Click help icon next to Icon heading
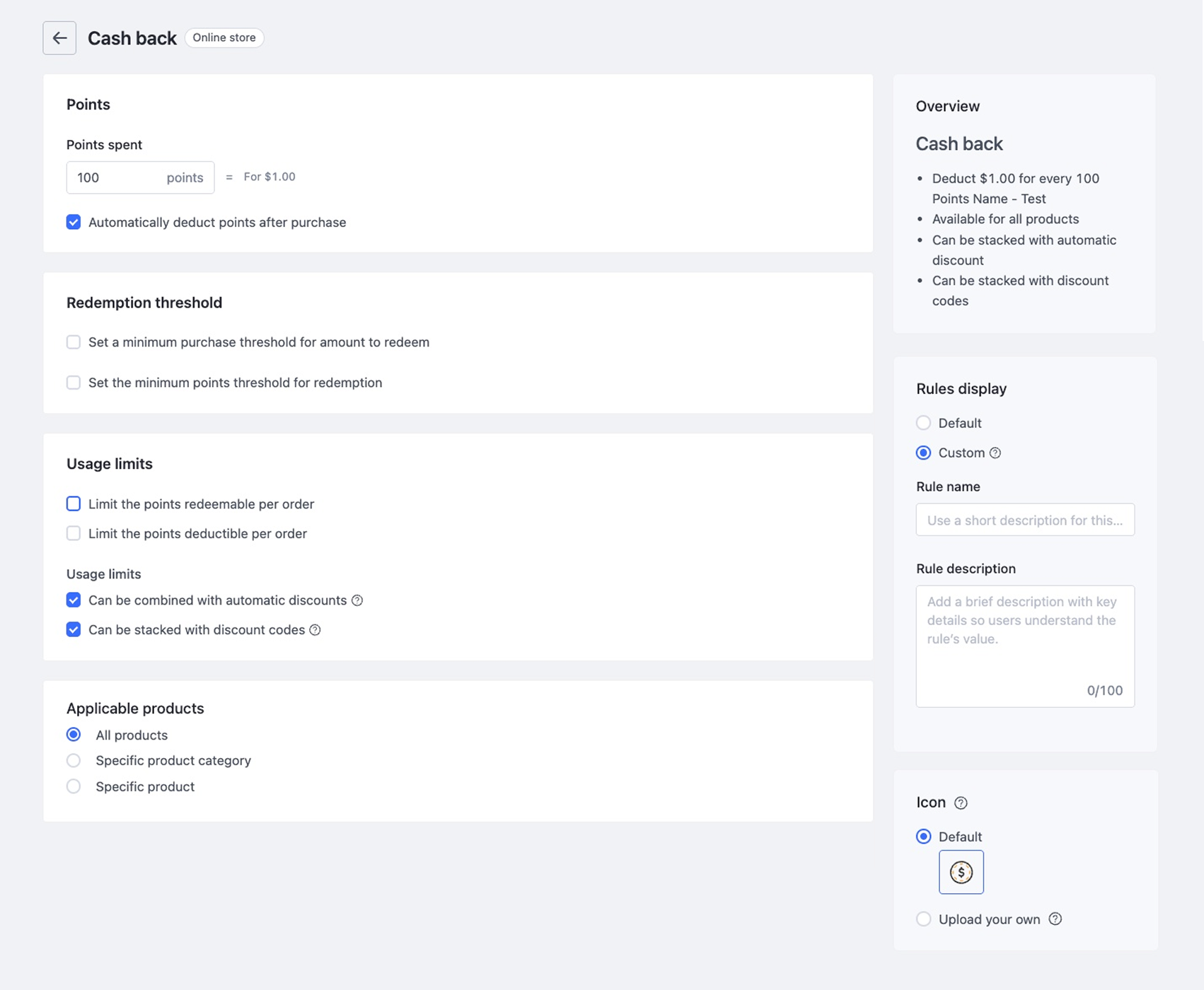Image resolution: width=1204 pixels, height=990 pixels. click(961, 803)
